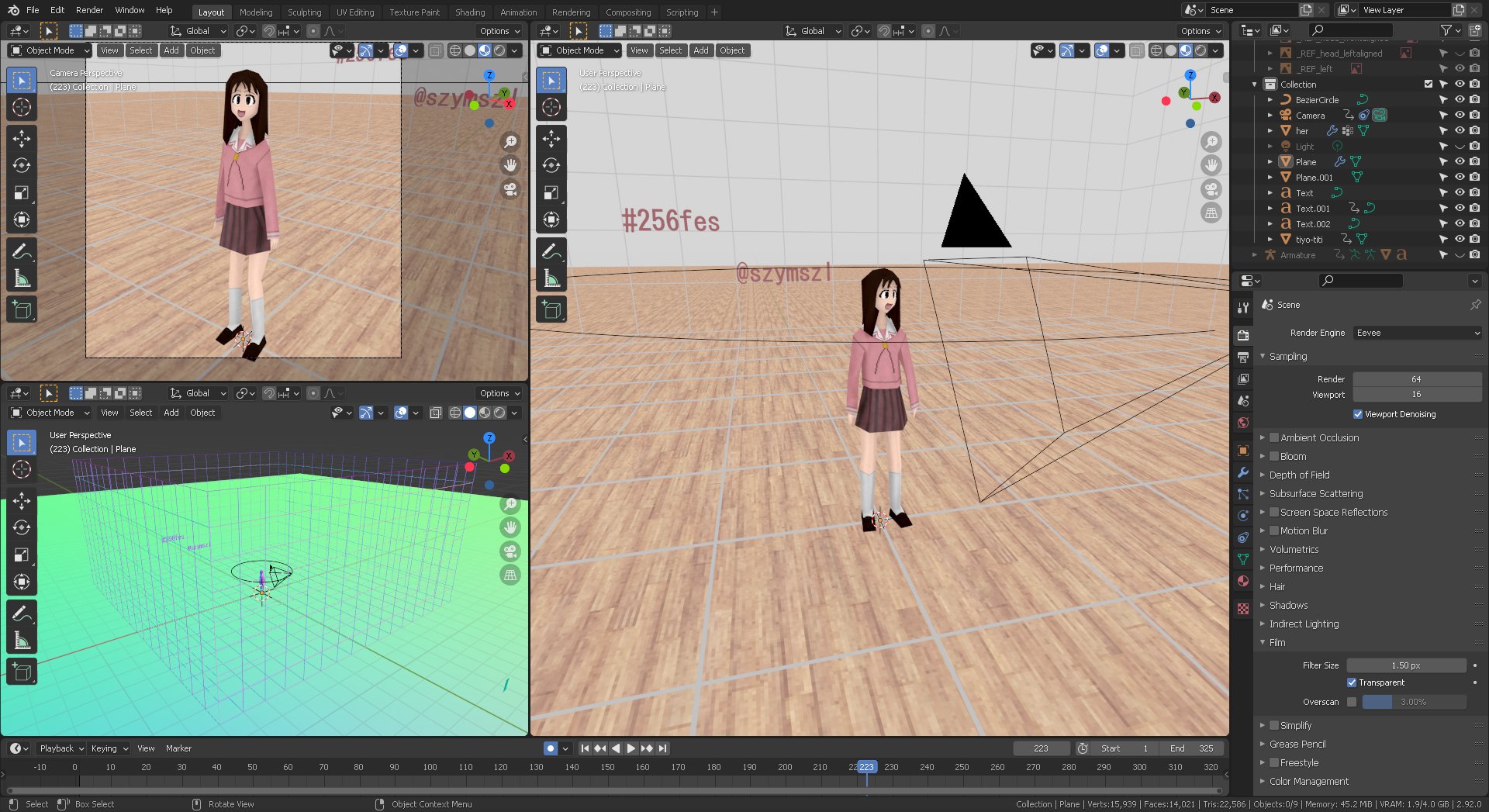
Task: Select the 3D Cursor tool in the main viewport
Action: point(551,107)
